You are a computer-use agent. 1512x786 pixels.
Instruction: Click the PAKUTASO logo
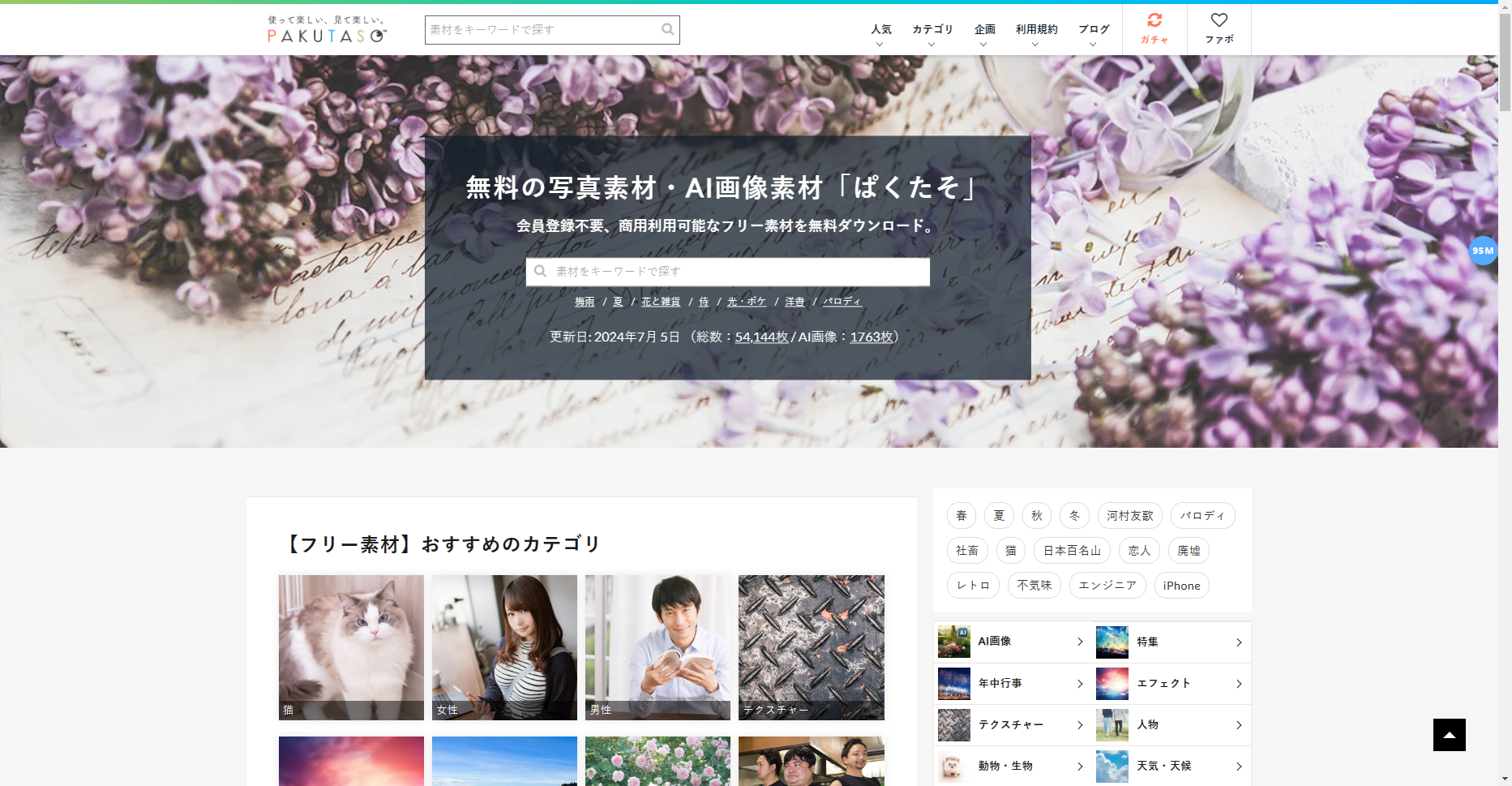(328, 29)
